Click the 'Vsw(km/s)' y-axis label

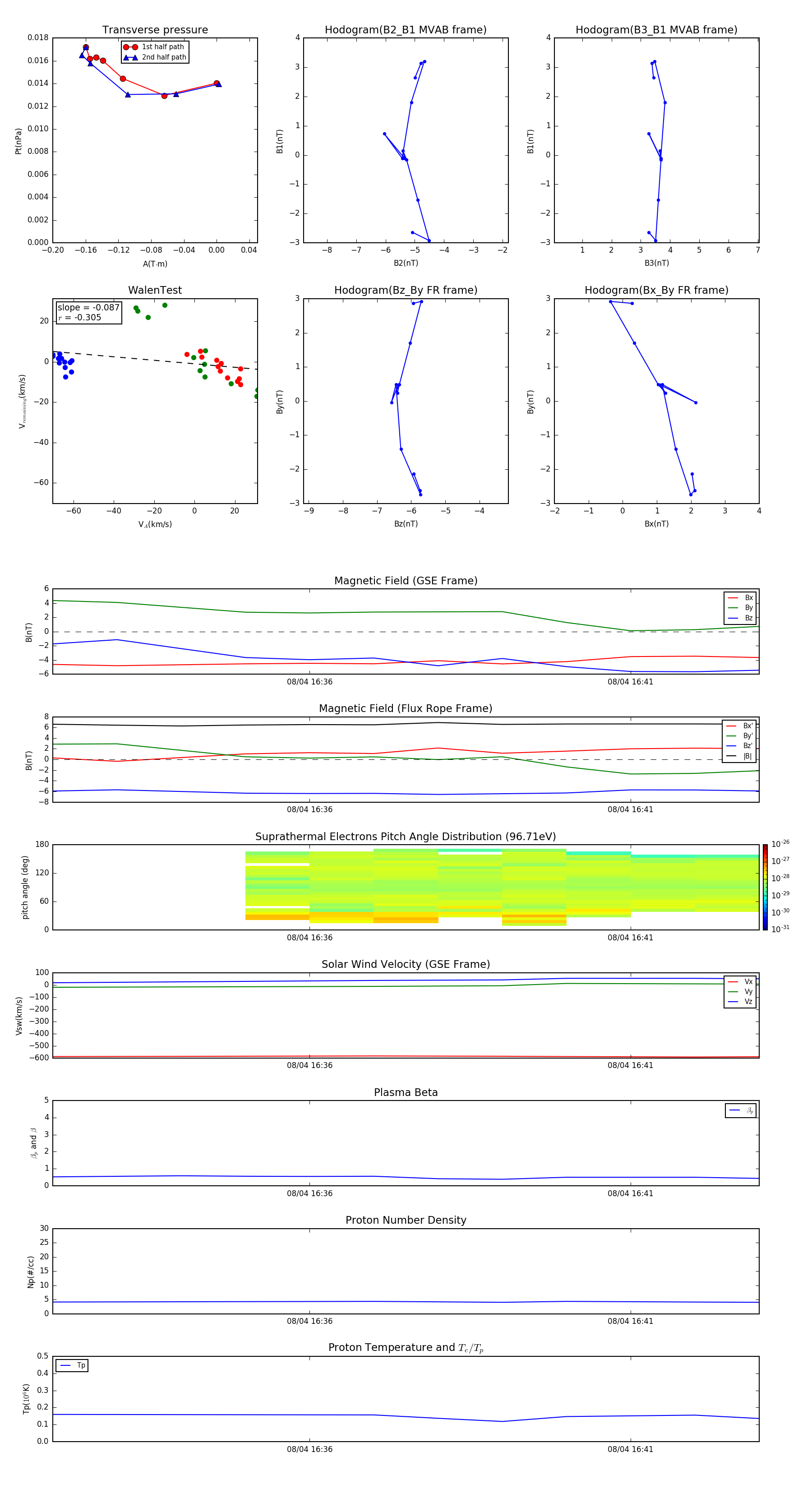point(19,1016)
